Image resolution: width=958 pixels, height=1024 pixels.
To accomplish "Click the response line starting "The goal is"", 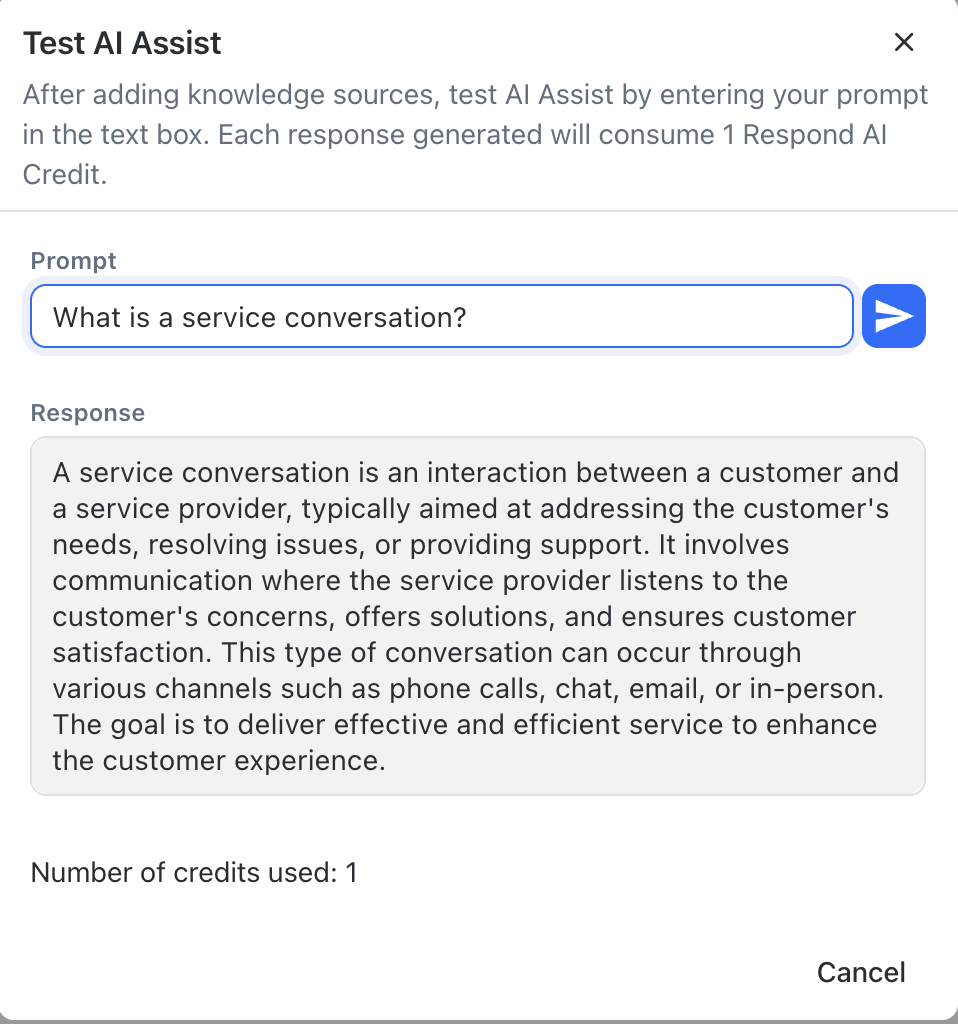I will (x=464, y=724).
